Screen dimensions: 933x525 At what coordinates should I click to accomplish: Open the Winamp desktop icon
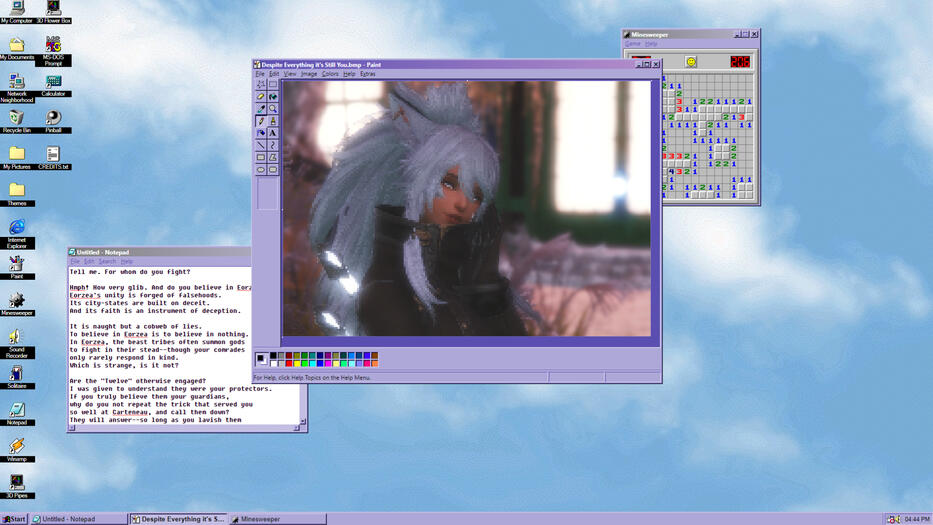pos(17,447)
